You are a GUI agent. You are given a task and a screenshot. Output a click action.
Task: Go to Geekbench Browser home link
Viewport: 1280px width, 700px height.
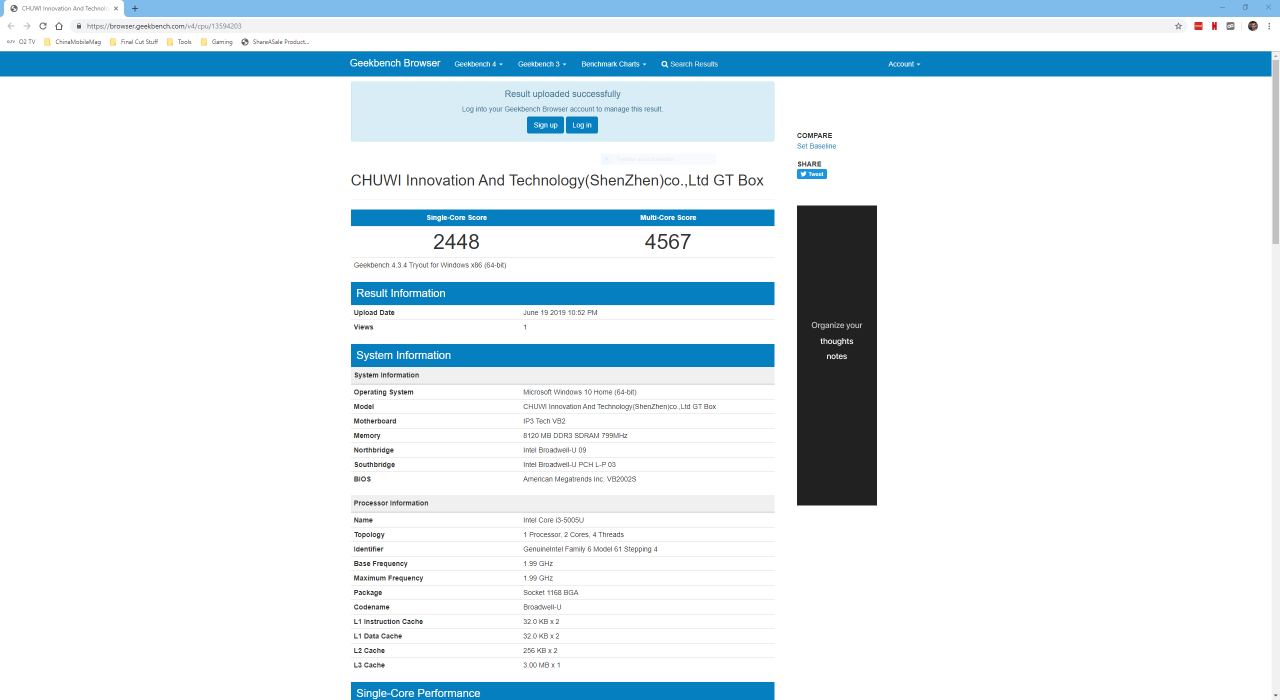coord(395,64)
